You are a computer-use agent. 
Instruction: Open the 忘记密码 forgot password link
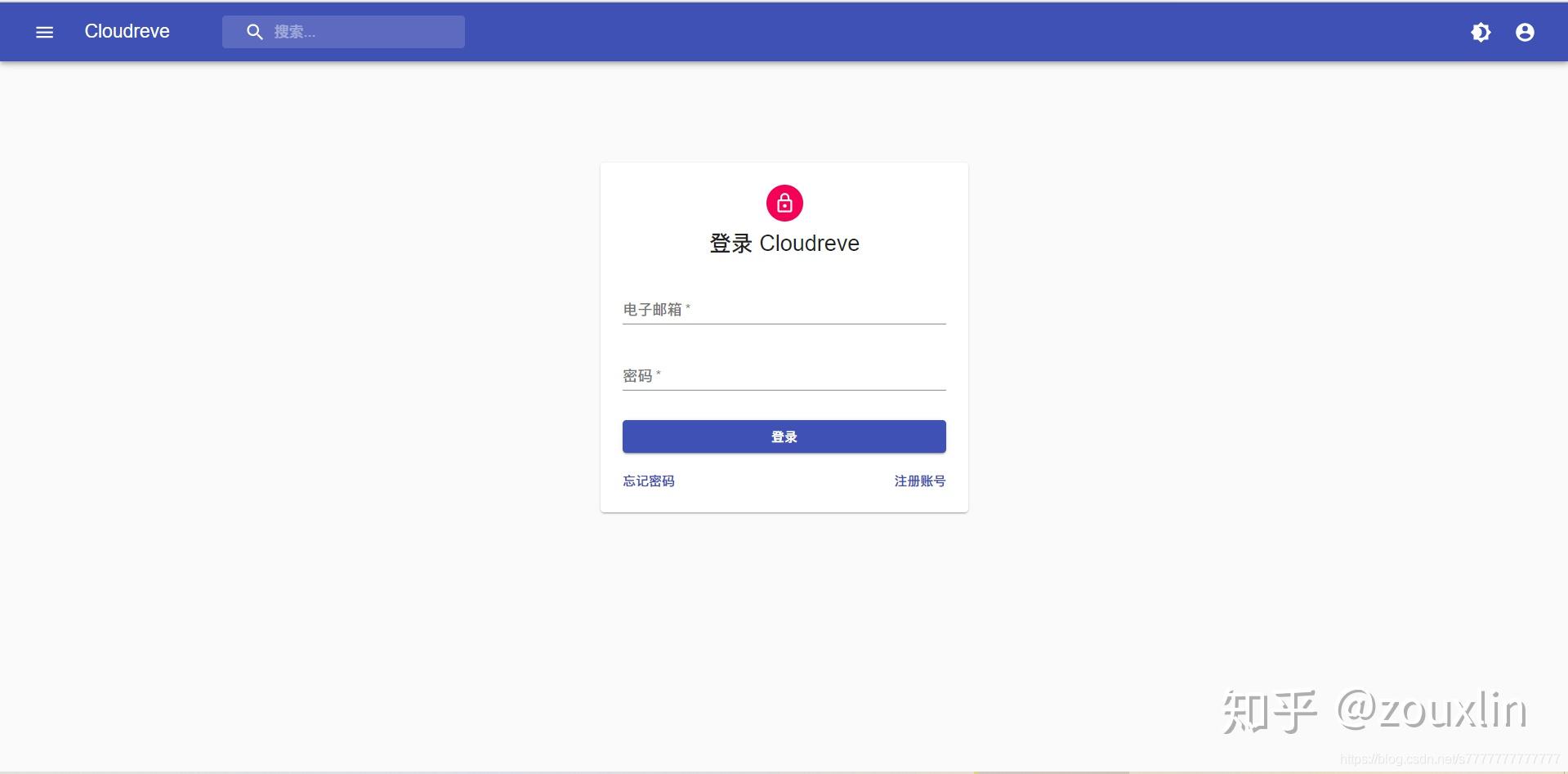tap(649, 481)
